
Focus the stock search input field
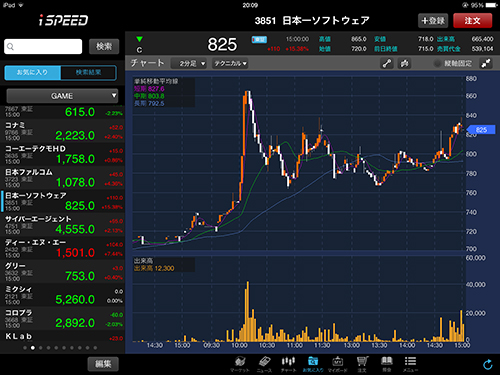coord(43,46)
